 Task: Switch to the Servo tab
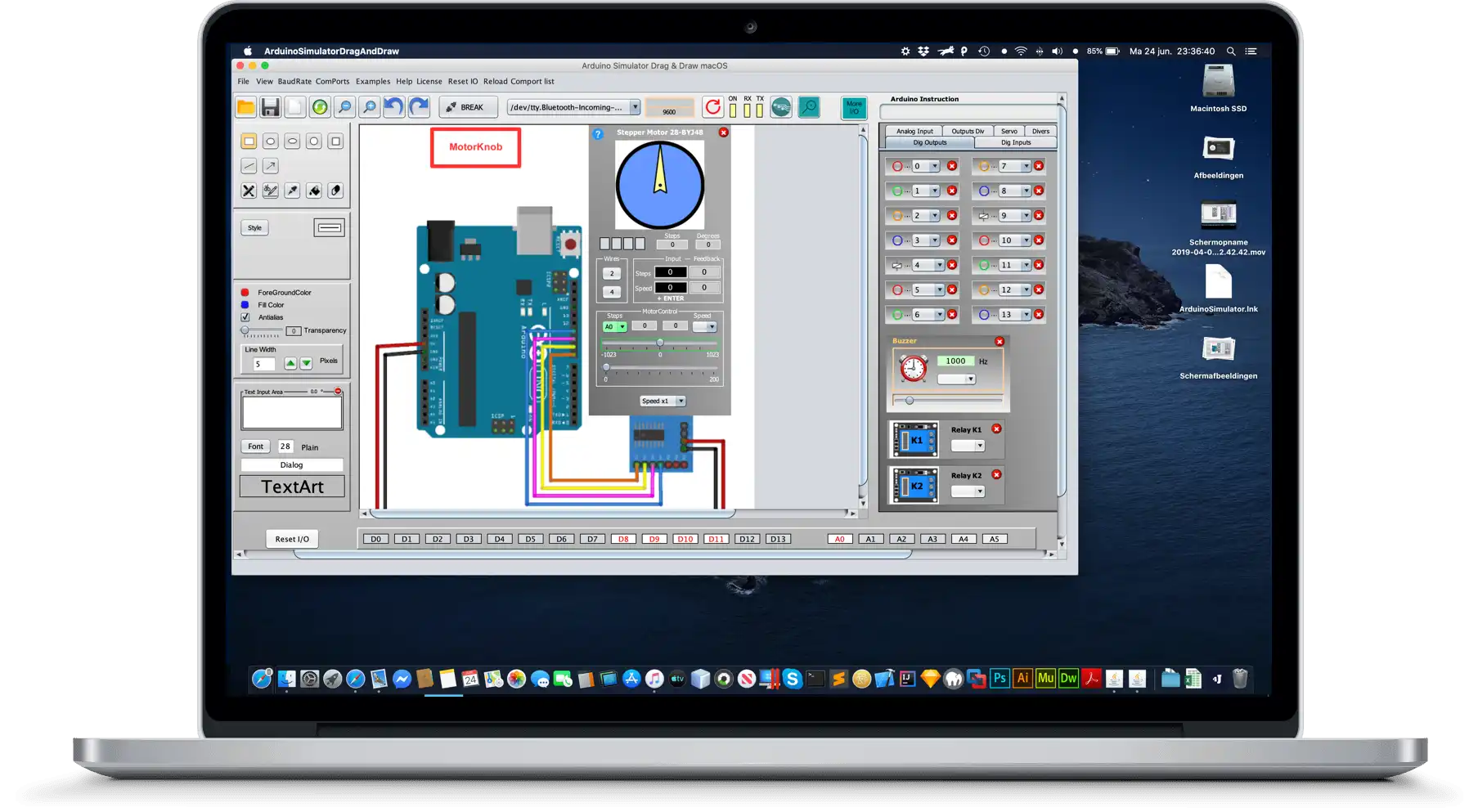1009,131
